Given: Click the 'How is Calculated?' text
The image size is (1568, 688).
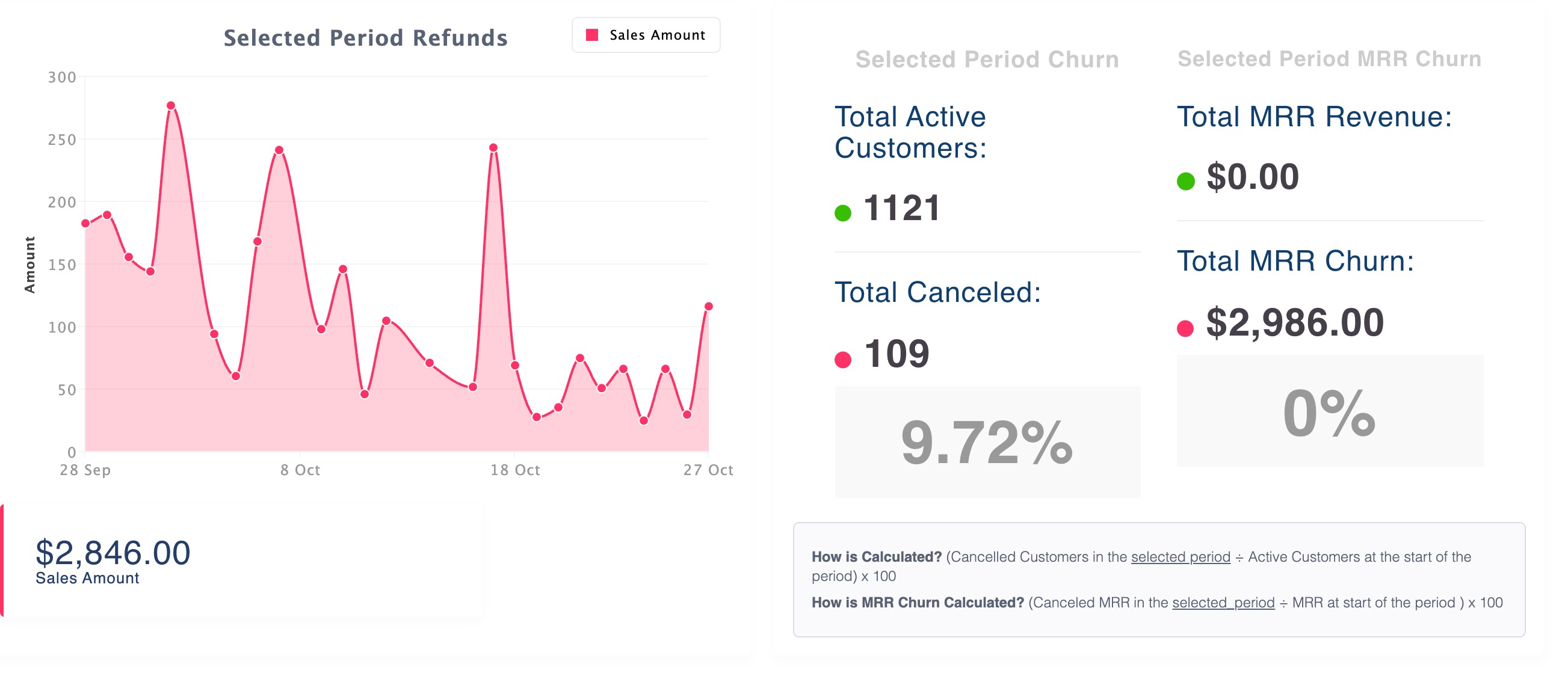Looking at the screenshot, I should tap(877, 557).
